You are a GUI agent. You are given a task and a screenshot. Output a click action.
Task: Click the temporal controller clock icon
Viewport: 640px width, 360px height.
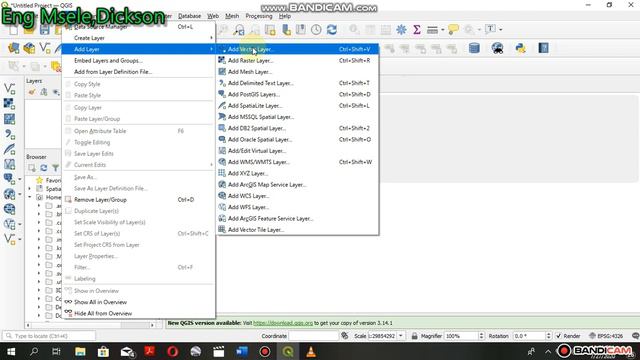pyautogui.click(x=316, y=29)
